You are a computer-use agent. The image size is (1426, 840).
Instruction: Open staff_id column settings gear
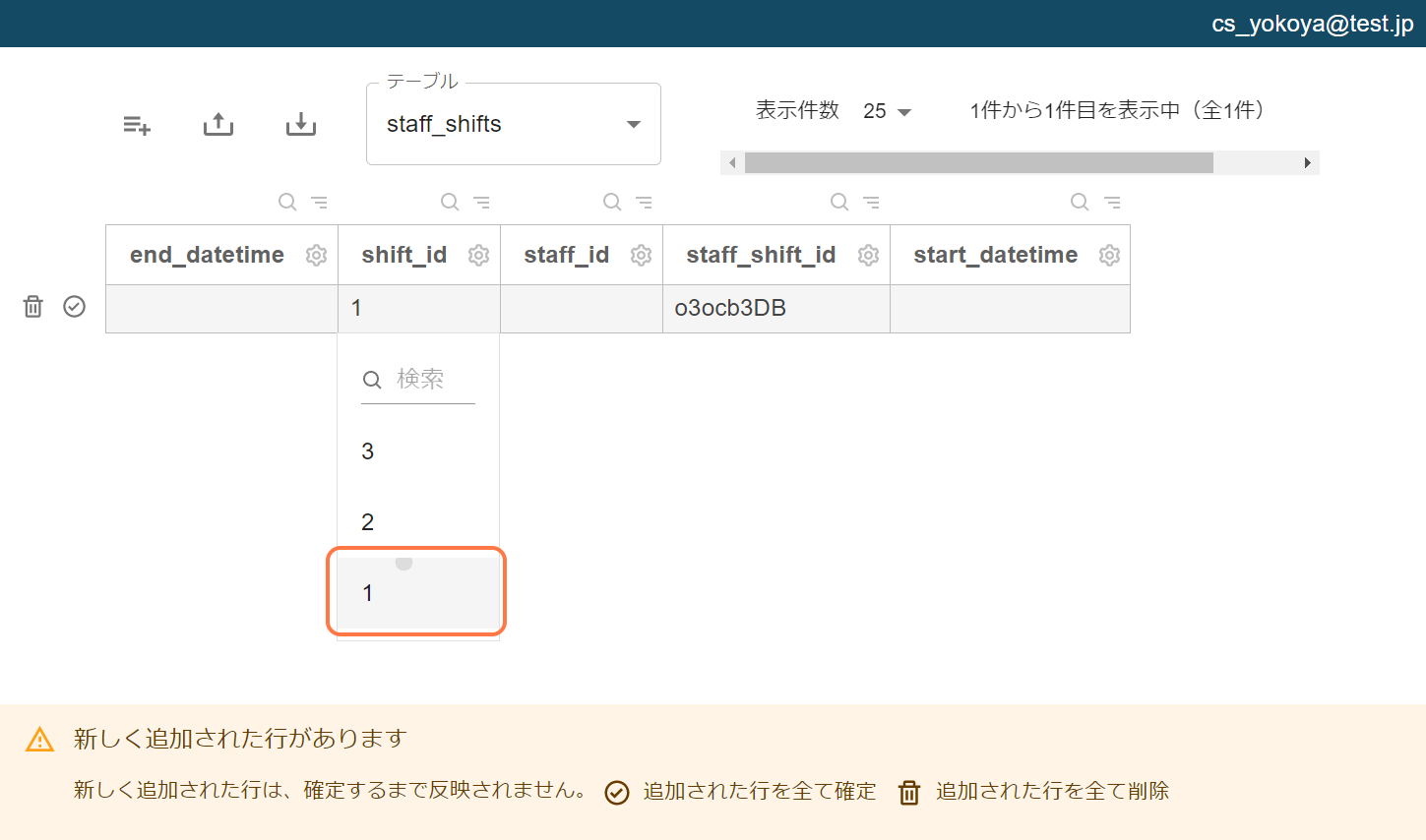641,256
